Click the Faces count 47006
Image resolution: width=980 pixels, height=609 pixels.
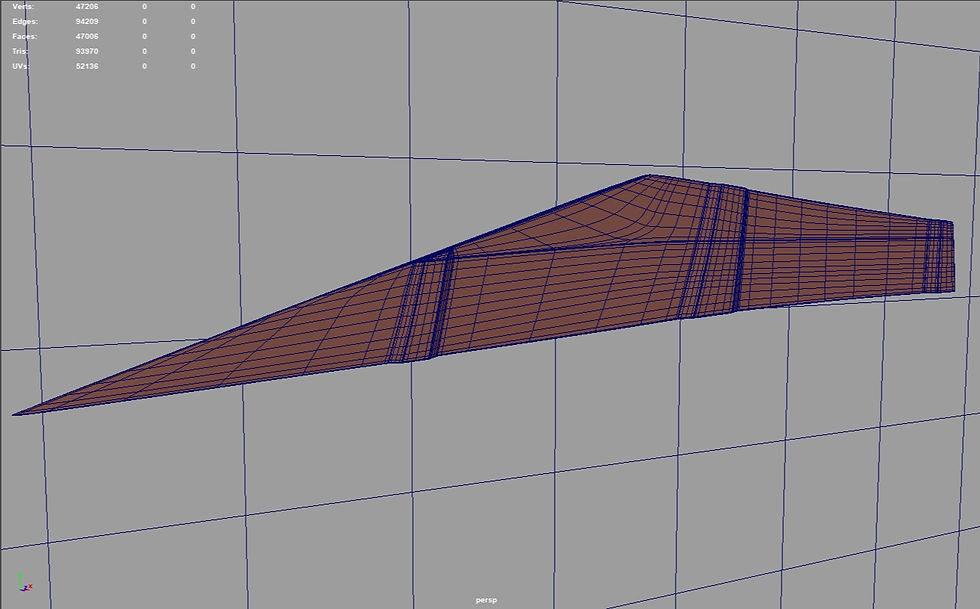tap(87, 36)
